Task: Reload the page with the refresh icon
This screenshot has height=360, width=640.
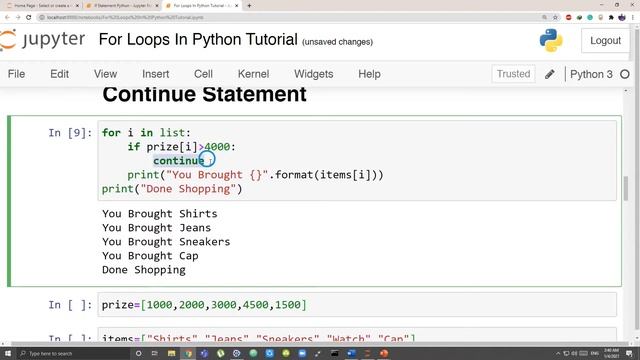Action: [29, 17]
